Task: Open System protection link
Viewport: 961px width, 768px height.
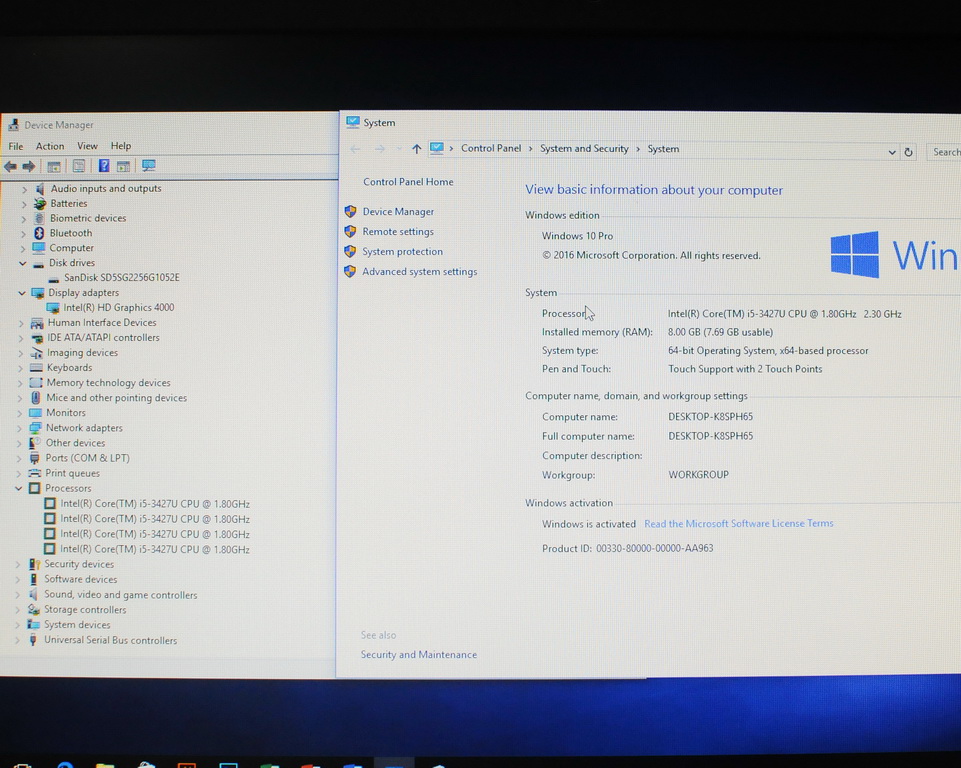Action: (x=402, y=251)
